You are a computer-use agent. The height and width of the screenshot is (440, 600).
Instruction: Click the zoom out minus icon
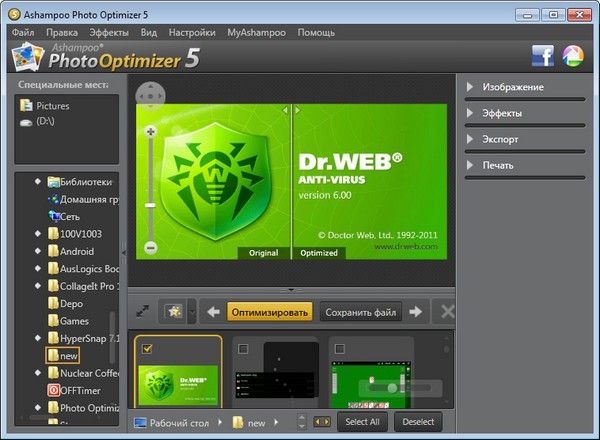coord(151,247)
